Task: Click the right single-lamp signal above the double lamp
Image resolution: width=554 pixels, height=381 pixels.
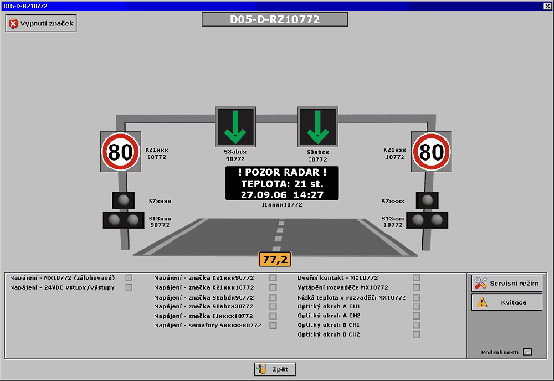Action: coord(427,200)
